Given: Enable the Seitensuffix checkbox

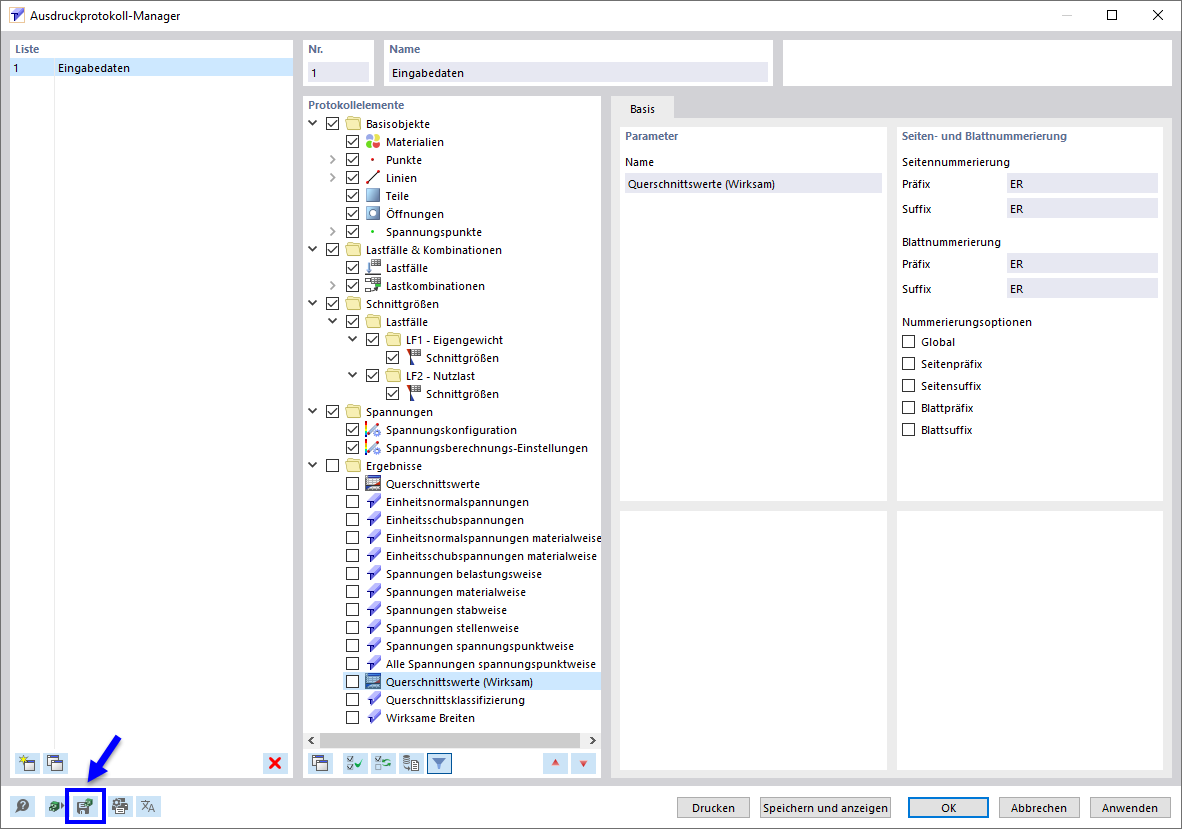Looking at the screenshot, I should pos(908,386).
